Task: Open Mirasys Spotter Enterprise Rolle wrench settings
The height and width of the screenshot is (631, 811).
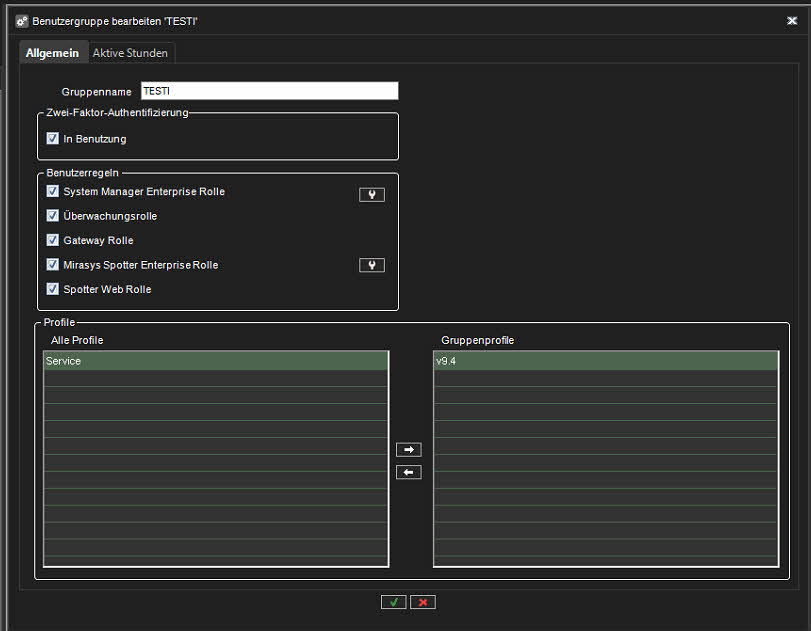Action: click(371, 265)
